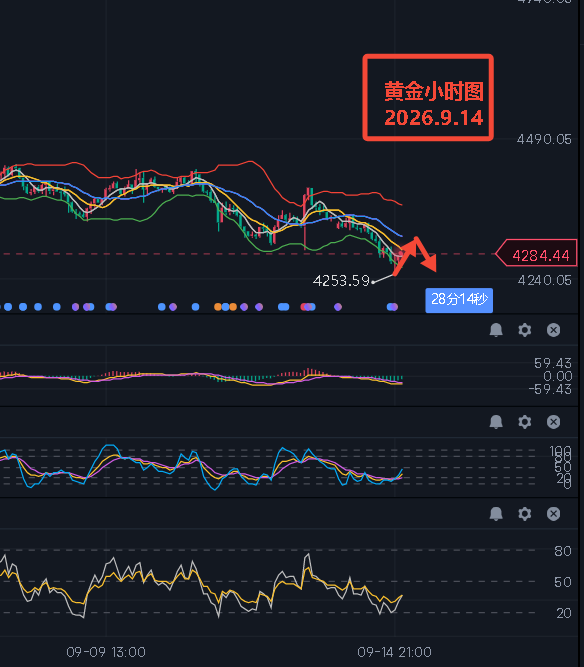Click the 09-09 13:00 time axis label

pyautogui.click(x=106, y=652)
